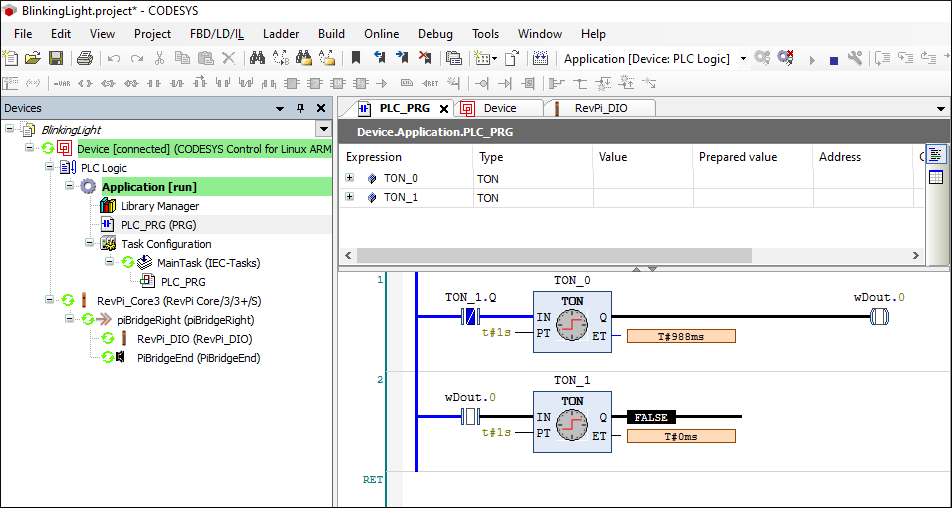
Task: Click the Insert Set Coil ladder icon
Action: 108,83
